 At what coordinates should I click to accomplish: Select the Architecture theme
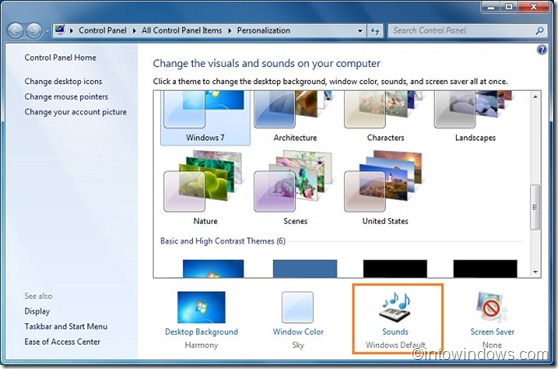(x=295, y=117)
